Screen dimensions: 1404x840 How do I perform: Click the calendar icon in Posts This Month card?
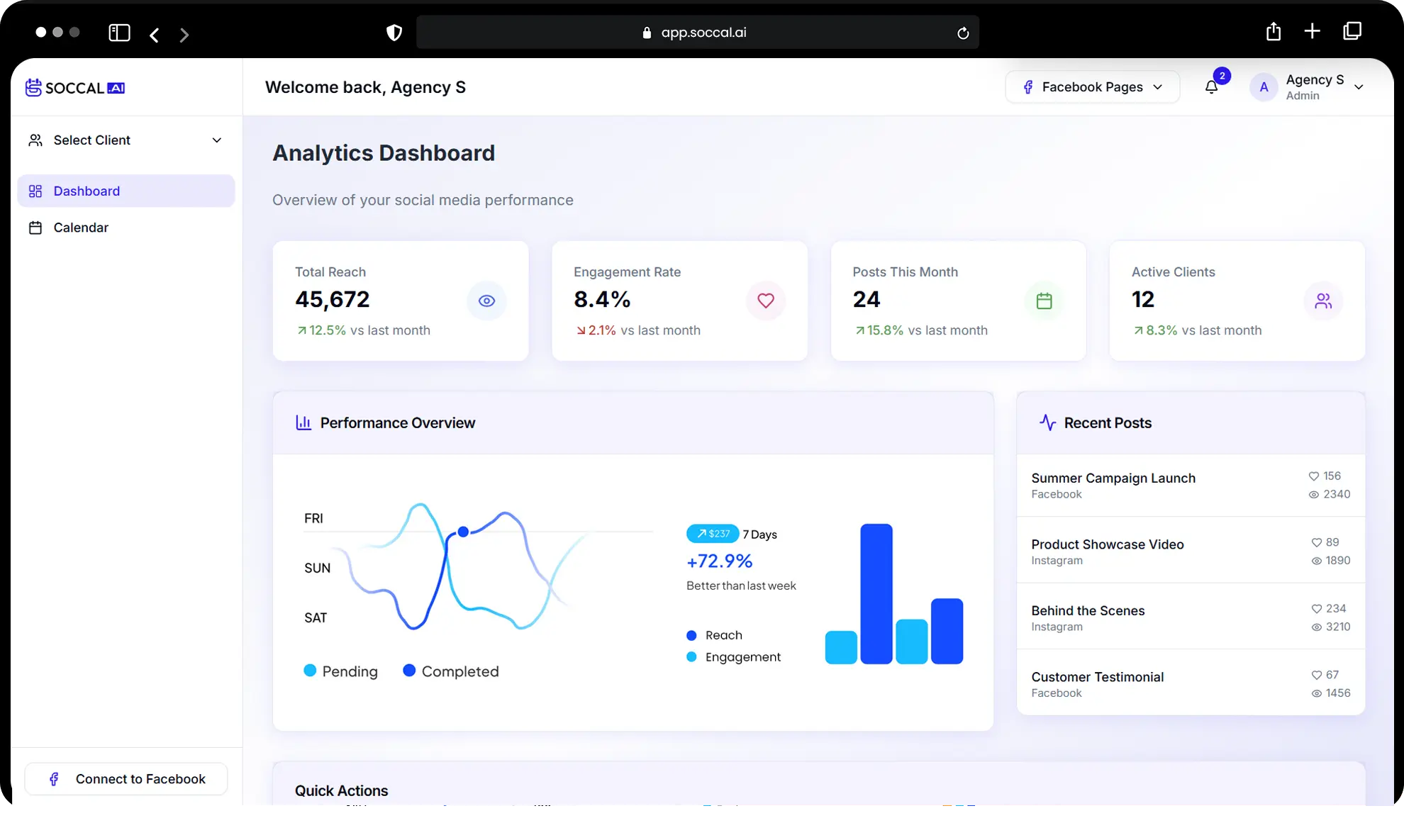[x=1044, y=301]
